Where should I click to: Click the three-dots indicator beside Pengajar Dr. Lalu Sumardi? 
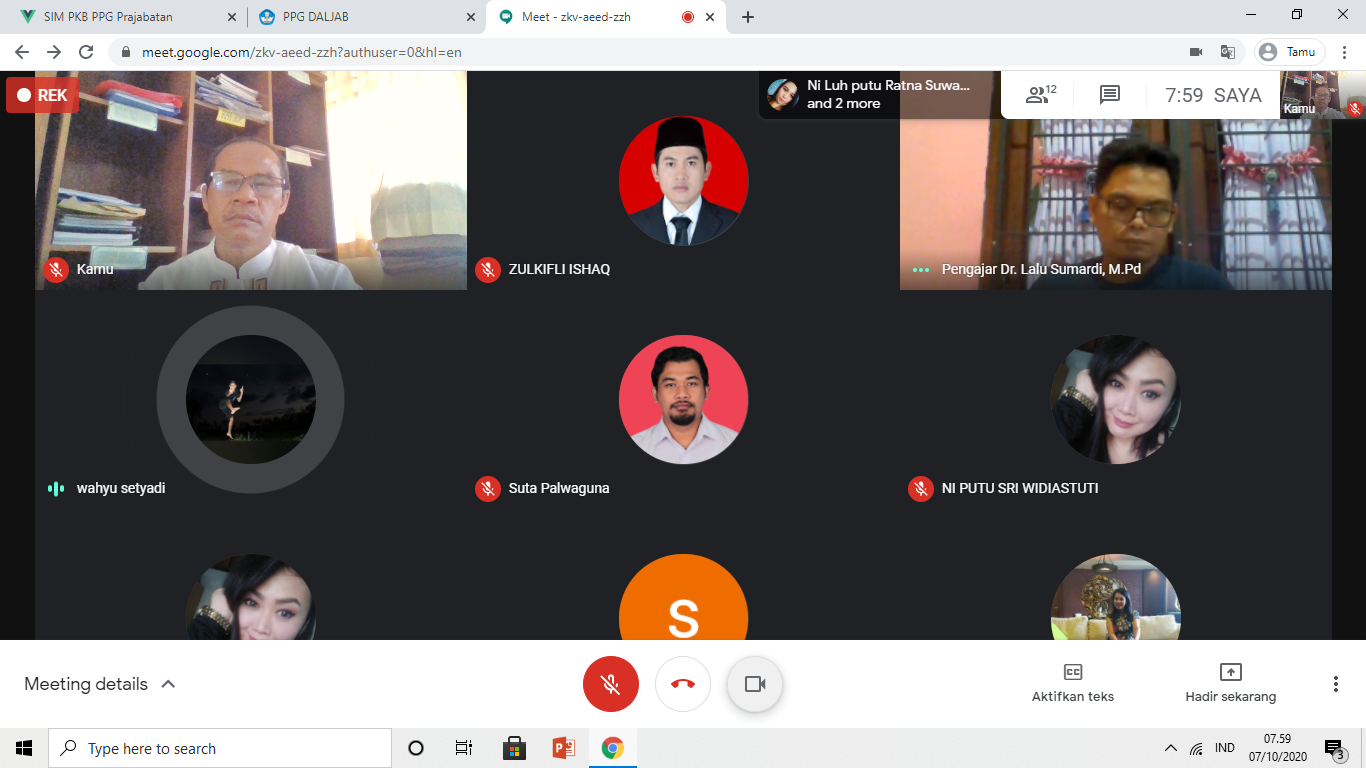[x=921, y=269]
